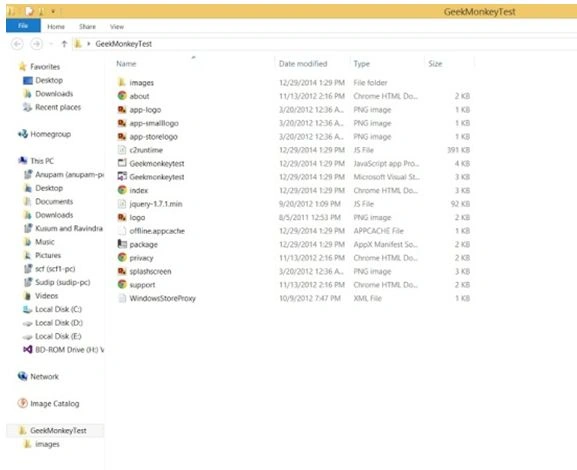The width and height of the screenshot is (577, 470).
Task: Open Local Disk (D:)
Action: click(x=59, y=322)
